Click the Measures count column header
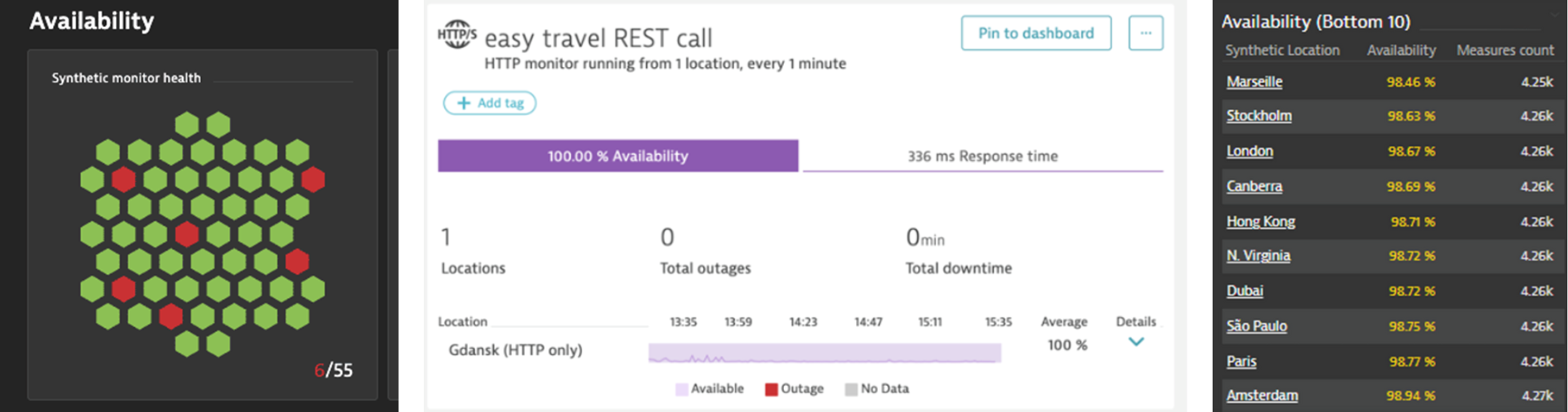The height and width of the screenshot is (412, 1568). (x=1505, y=51)
